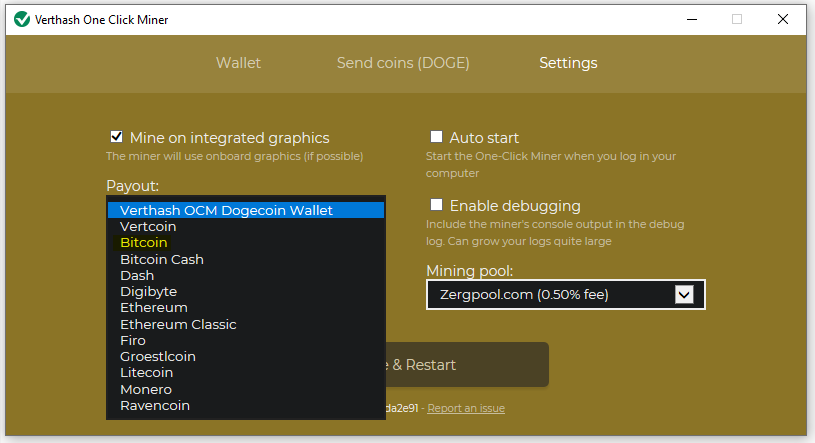This screenshot has width=815, height=443.
Task: Select Digibyte payout option
Action: coord(246,291)
